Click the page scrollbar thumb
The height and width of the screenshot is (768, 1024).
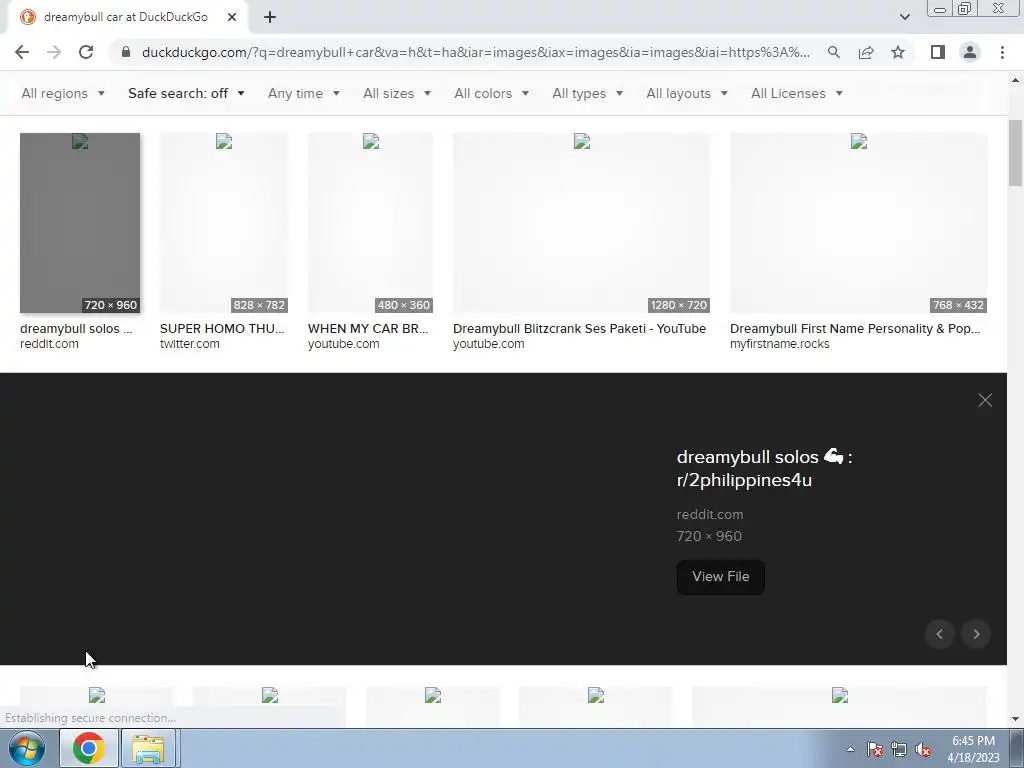coord(1015,153)
